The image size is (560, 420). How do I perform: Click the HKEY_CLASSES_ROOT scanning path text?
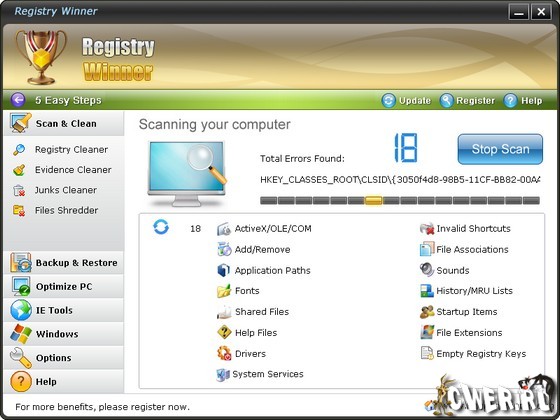tap(400, 180)
